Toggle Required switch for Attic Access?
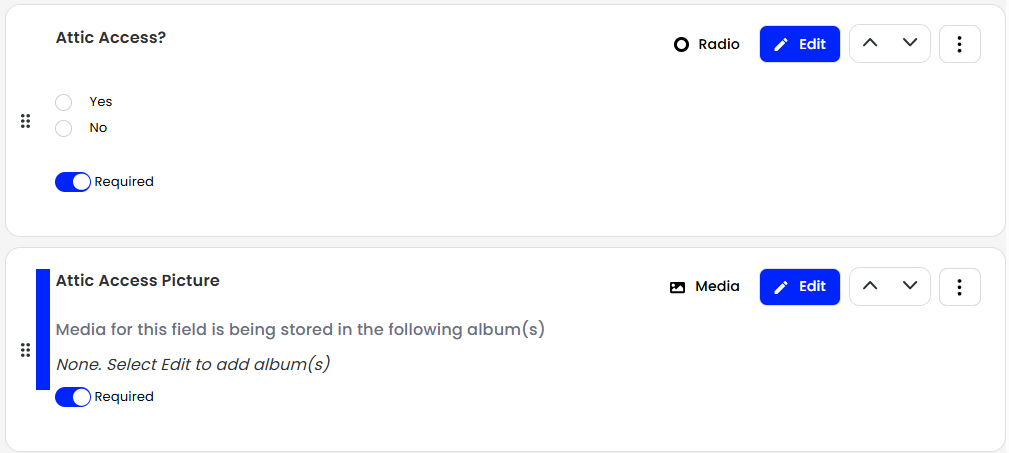Image resolution: width=1009 pixels, height=453 pixels. tap(73, 182)
